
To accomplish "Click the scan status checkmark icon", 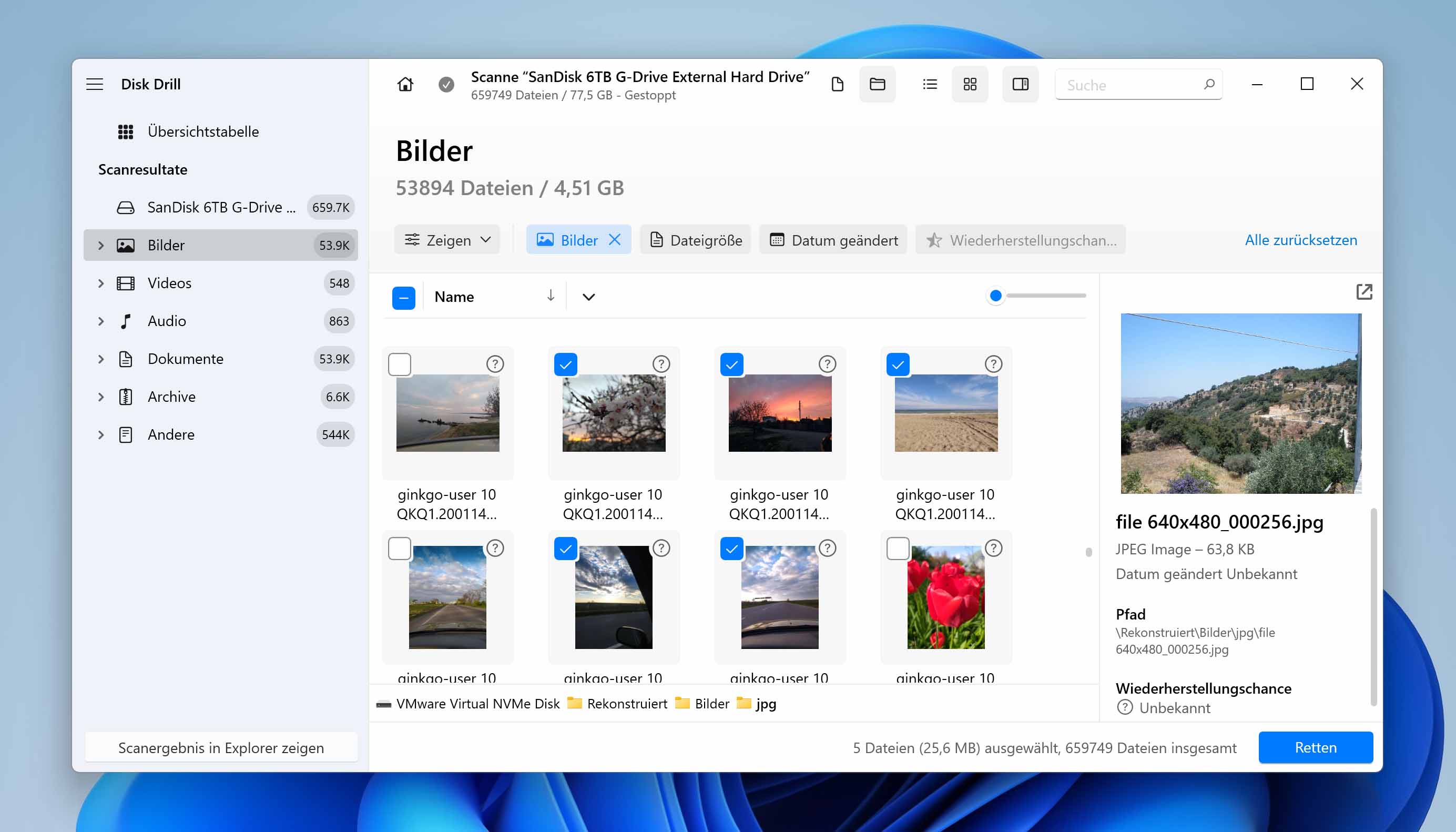I will [x=446, y=85].
